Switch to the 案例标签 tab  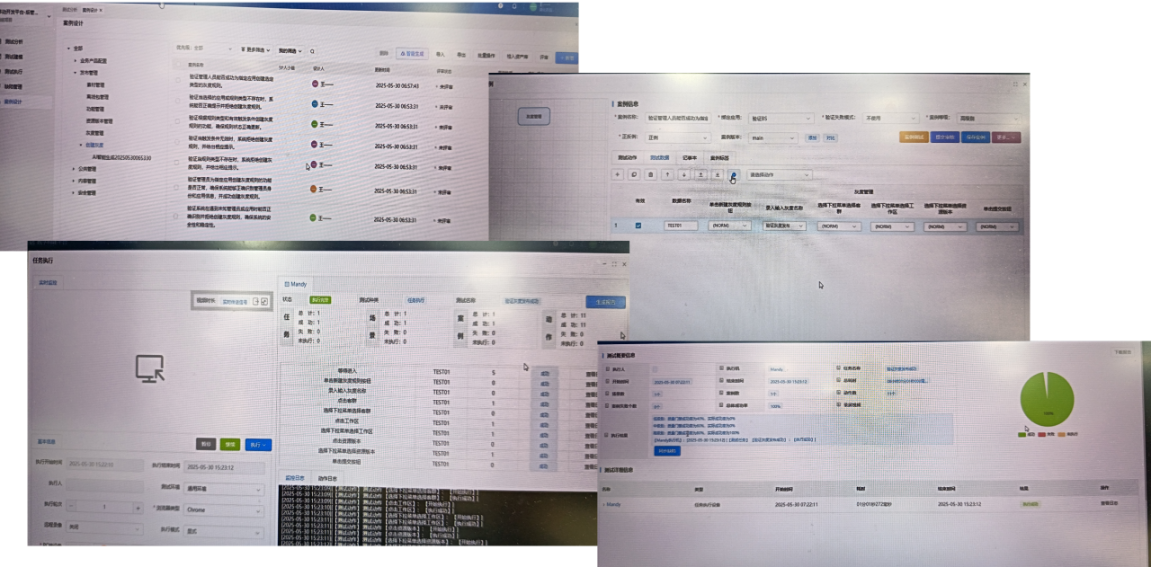click(x=719, y=157)
